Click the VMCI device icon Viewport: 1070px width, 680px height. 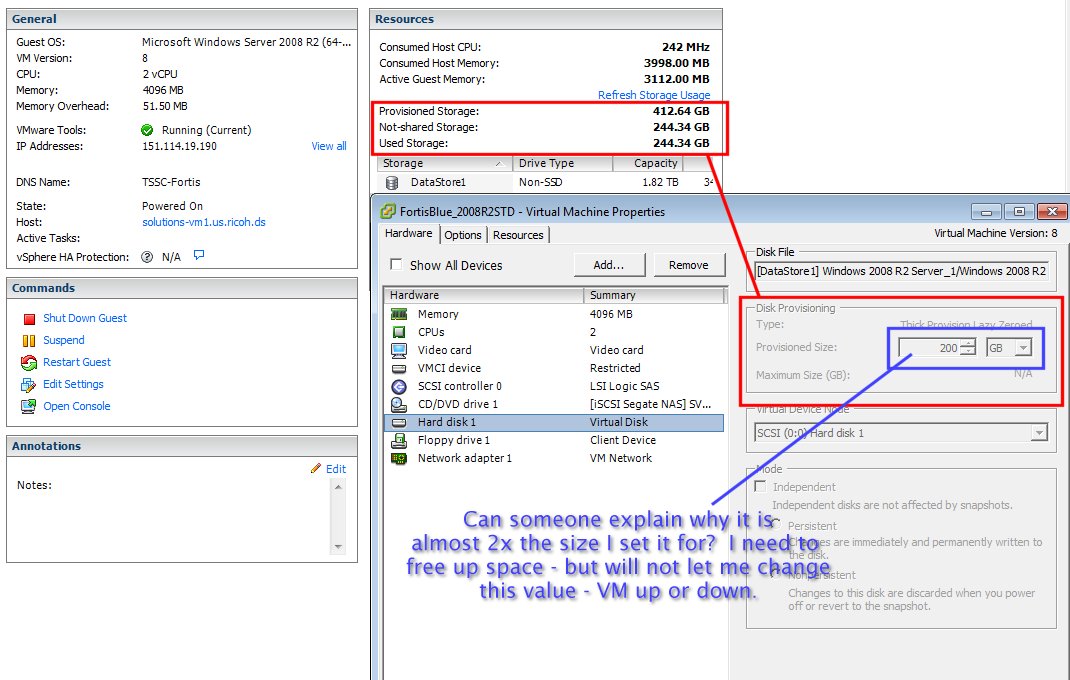pyautogui.click(x=399, y=368)
